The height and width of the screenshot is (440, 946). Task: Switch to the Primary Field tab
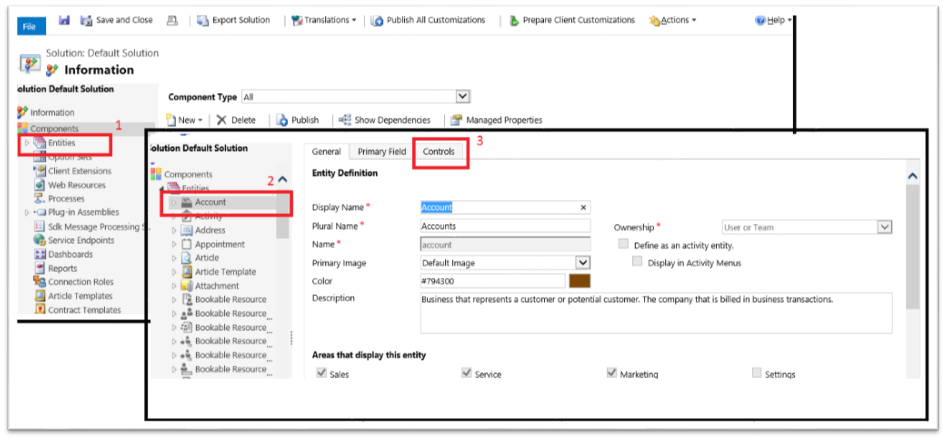(381, 152)
